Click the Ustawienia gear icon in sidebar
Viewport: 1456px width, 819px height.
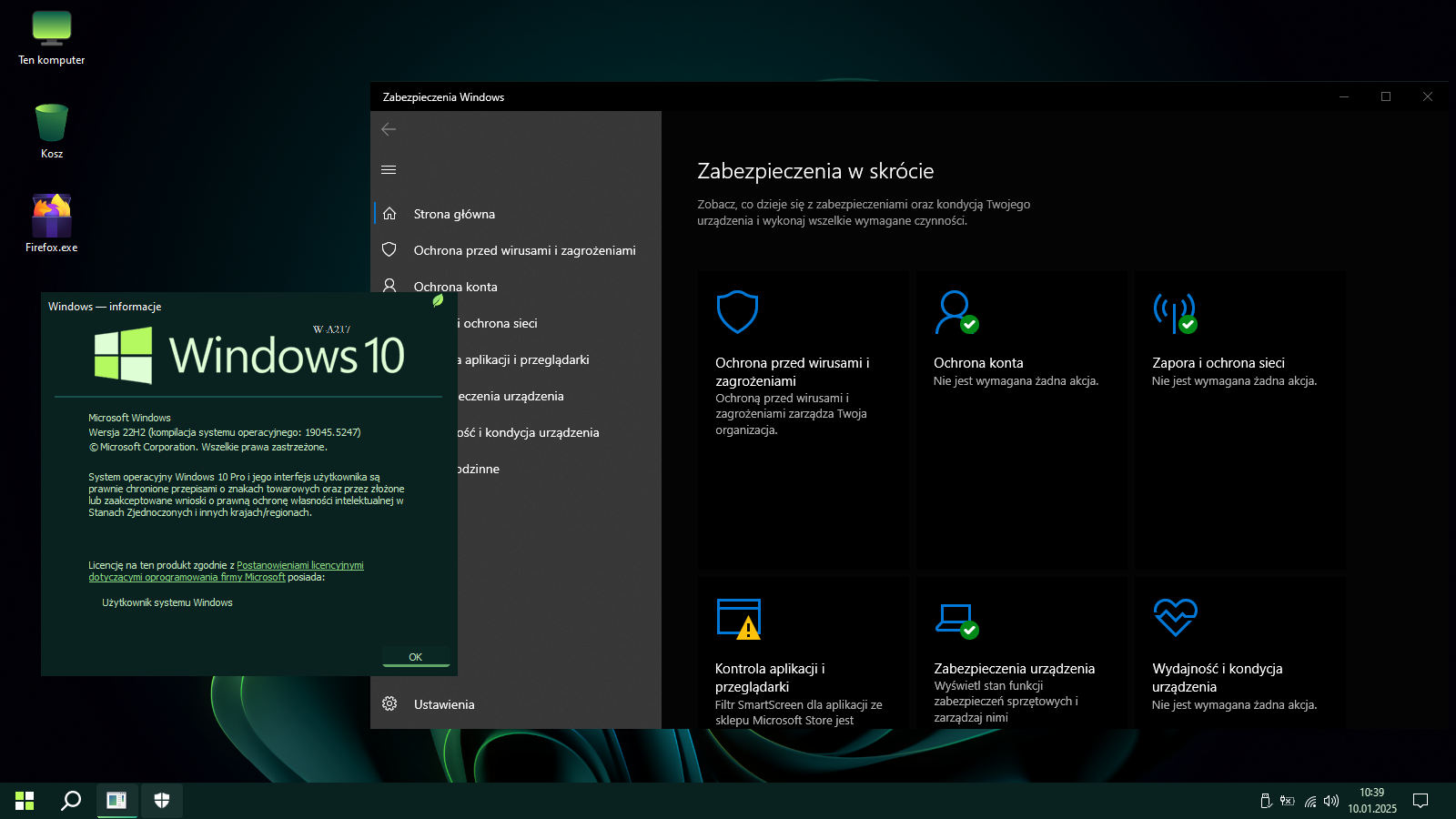(x=389, y=703)
